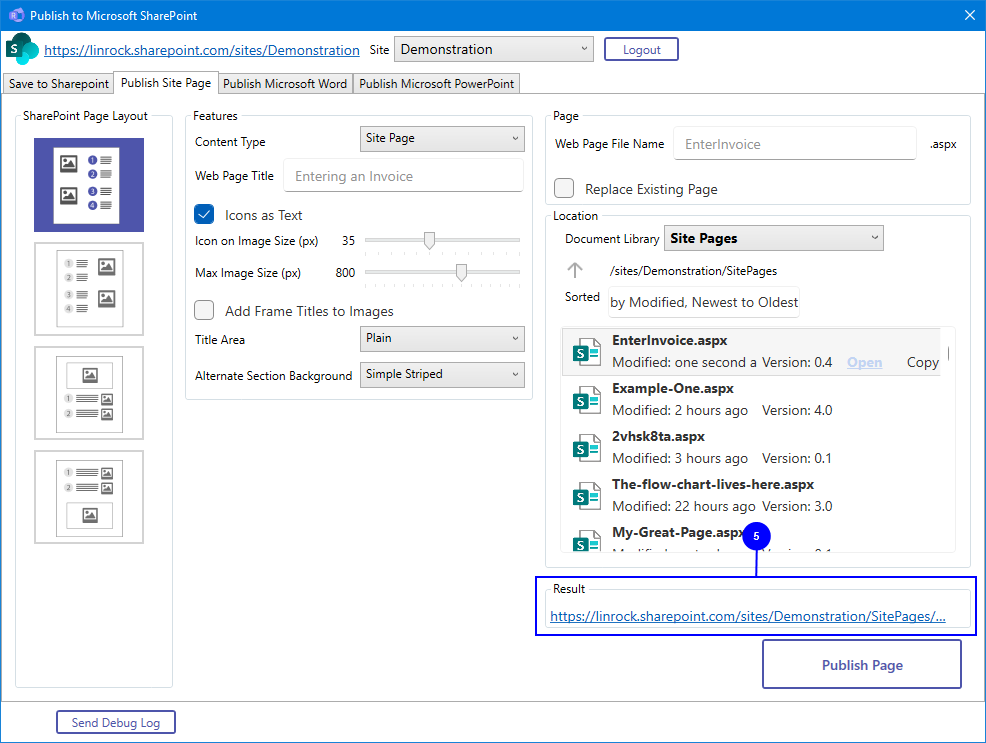Viewport: 986px width, 743px height.
Task: Open the Alternate Section Background dropdown
Action: (441, 374)
